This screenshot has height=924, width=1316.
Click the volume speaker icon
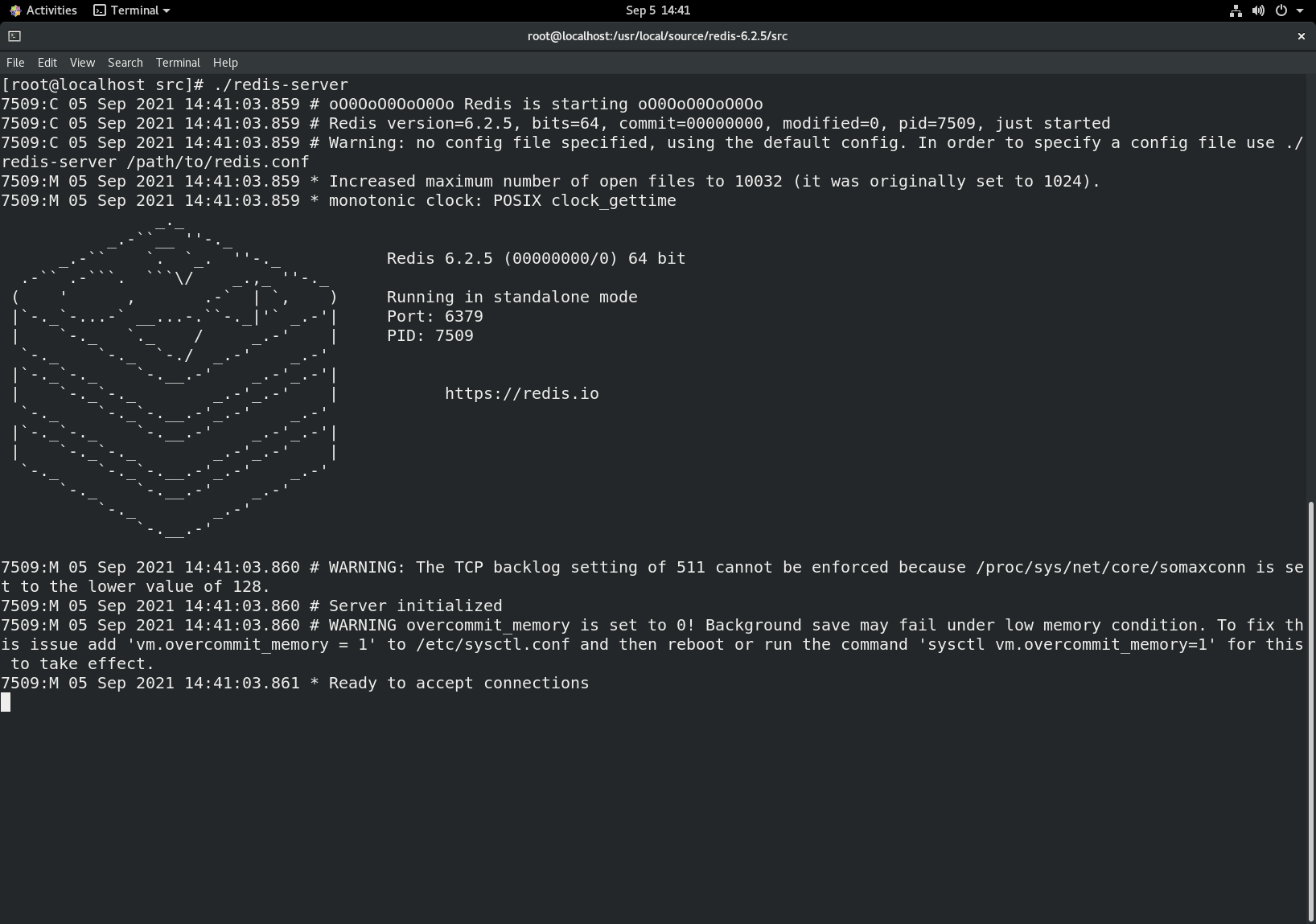(1258, 10)
